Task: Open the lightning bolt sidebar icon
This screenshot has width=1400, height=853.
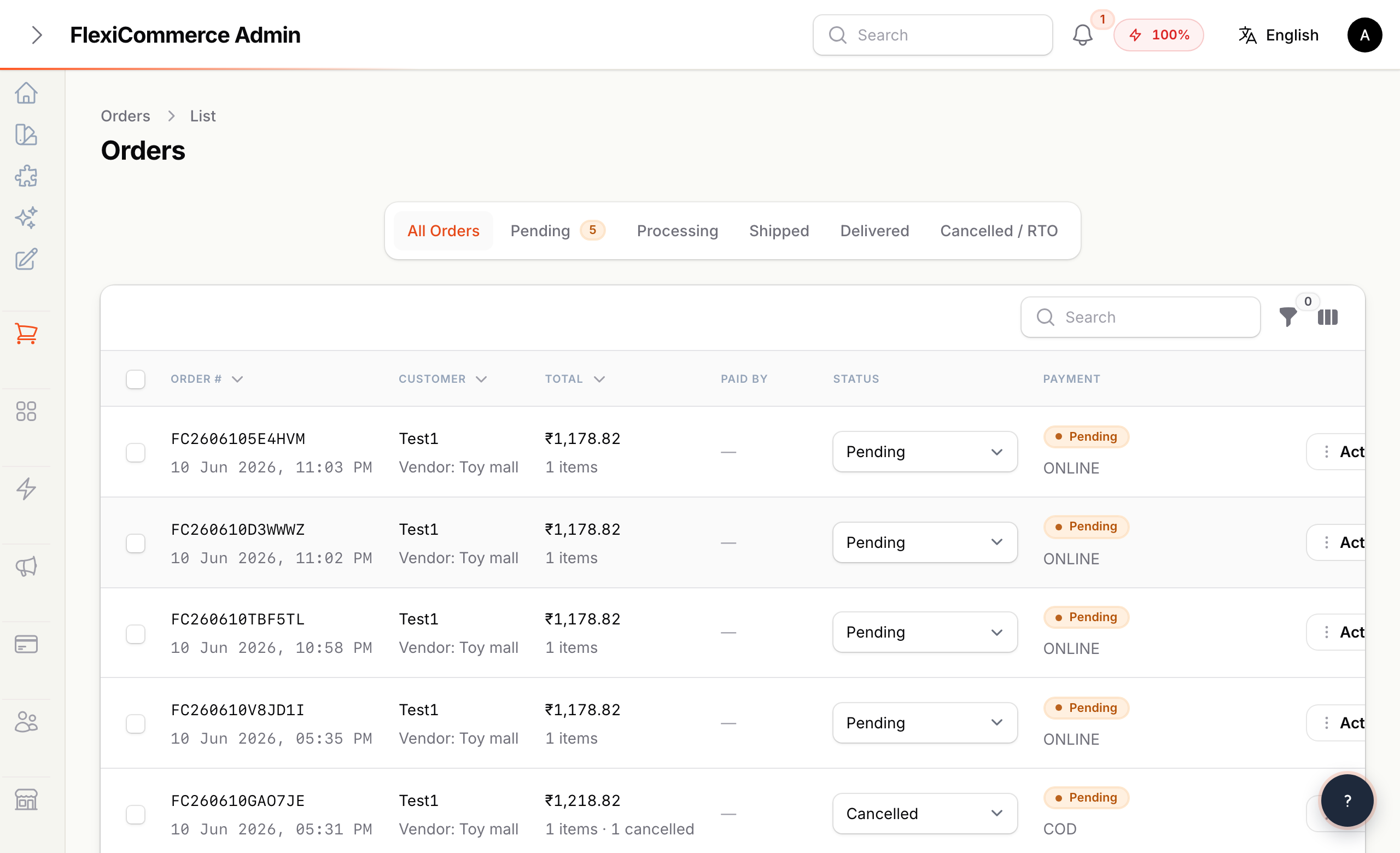Action: pyautogui.click(x=26, y=488)
